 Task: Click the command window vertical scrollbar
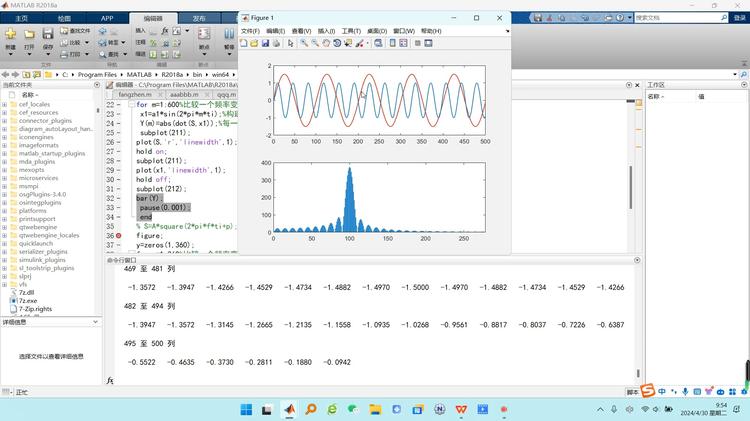(638, 373)
